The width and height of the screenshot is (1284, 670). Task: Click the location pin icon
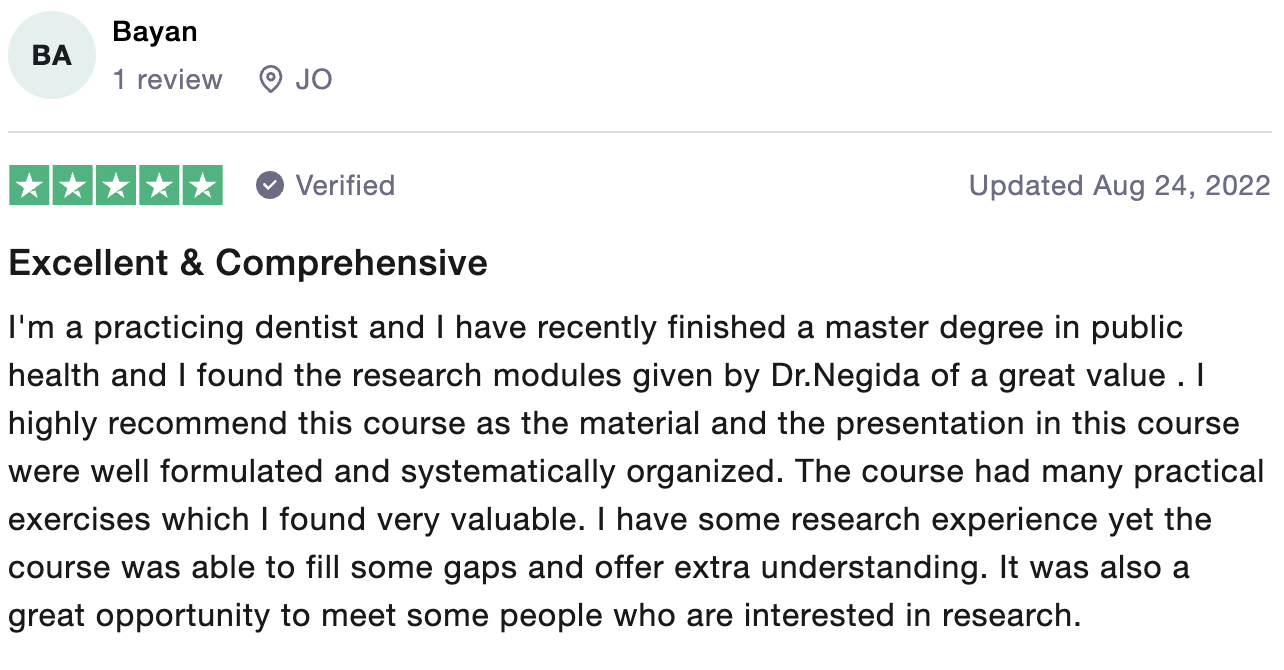[x=270, y=80]
